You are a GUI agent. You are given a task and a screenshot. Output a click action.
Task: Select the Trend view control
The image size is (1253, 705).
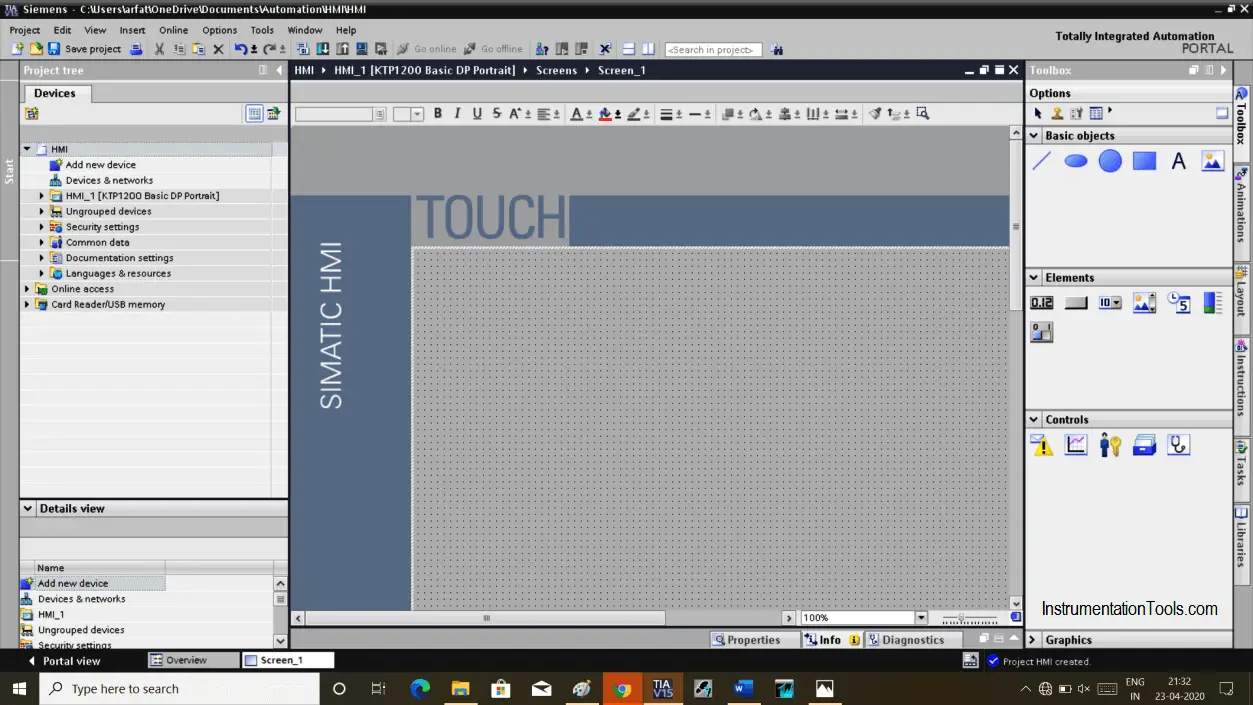(x=1076, y=445)
